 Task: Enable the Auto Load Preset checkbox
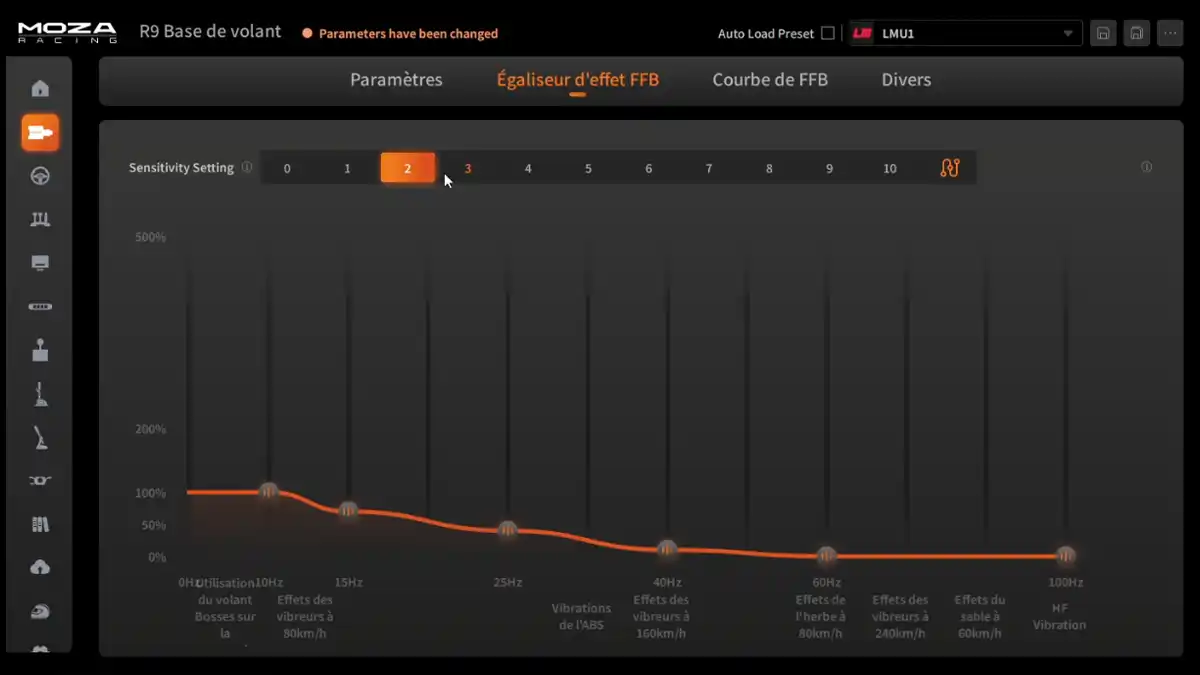[827, 33]
